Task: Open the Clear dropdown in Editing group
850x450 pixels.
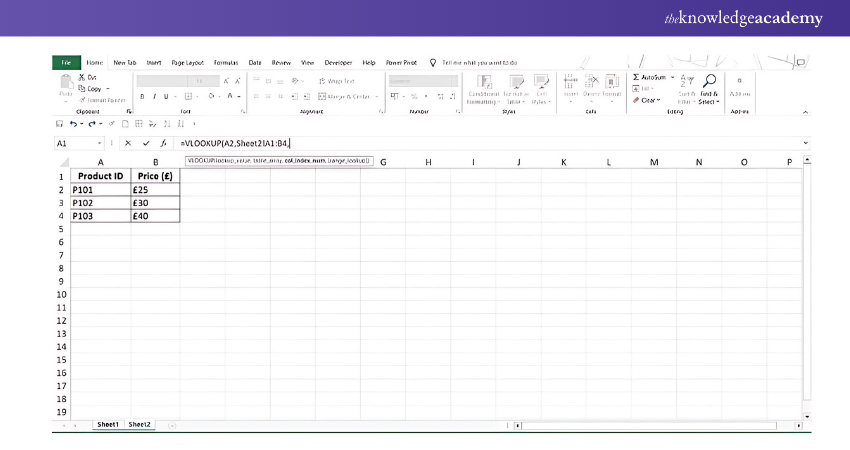Action: click(x=646, y=100)
